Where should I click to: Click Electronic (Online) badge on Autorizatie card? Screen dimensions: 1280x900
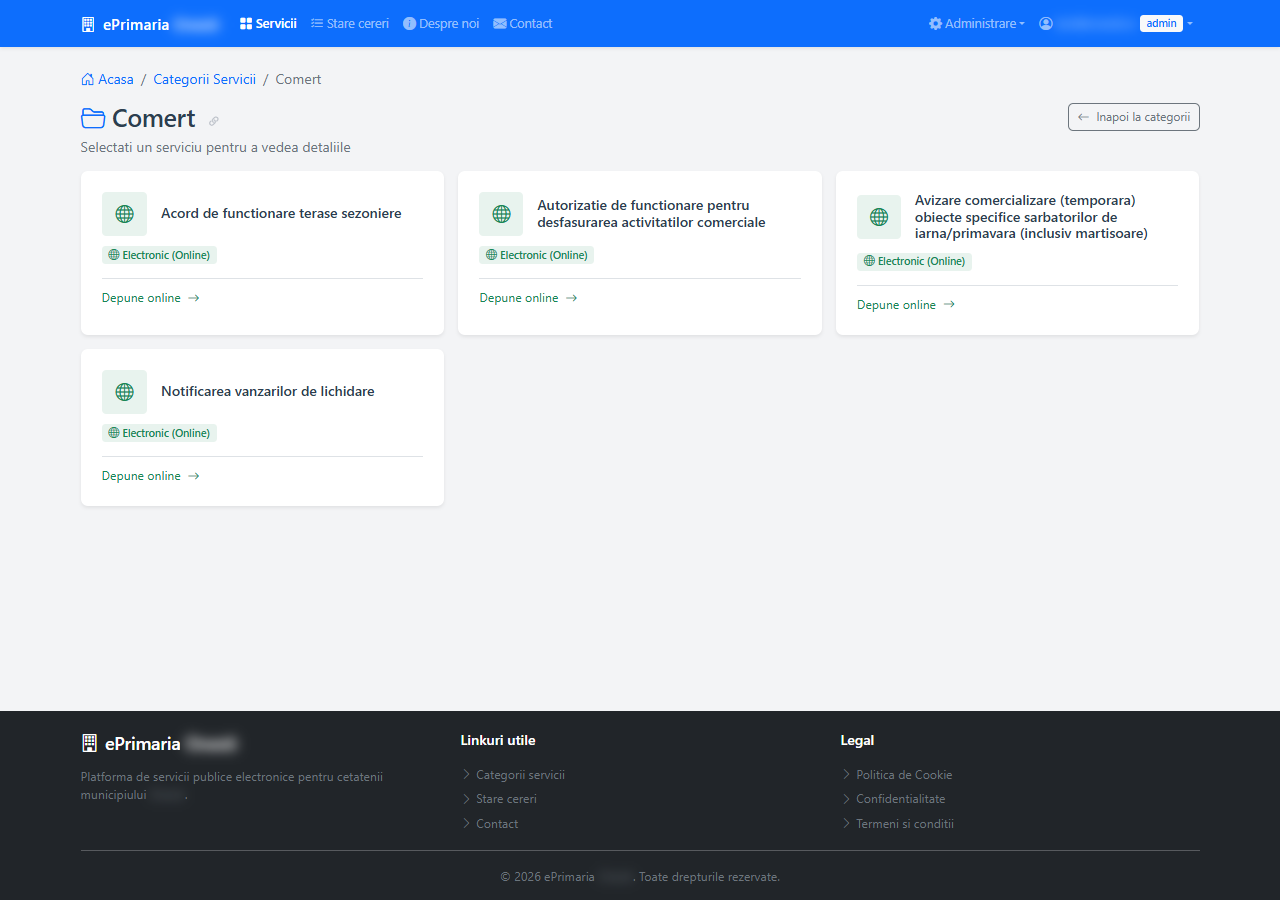click(537, 255)
